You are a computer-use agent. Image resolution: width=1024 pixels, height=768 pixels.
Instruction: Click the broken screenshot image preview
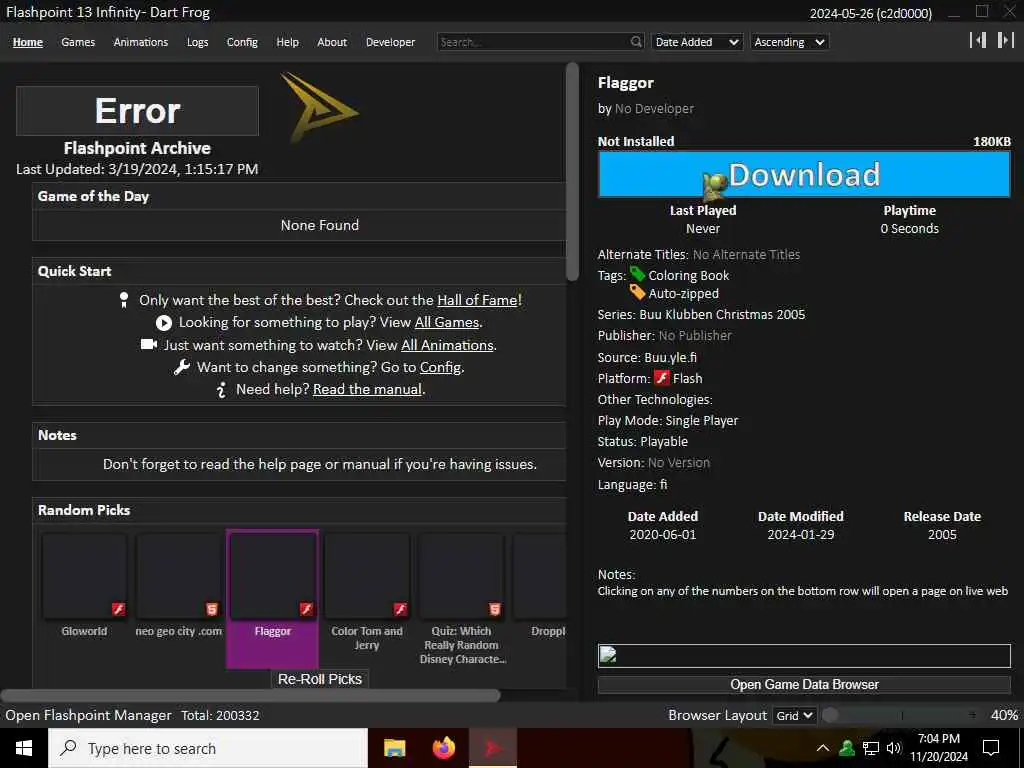[804, 656]
